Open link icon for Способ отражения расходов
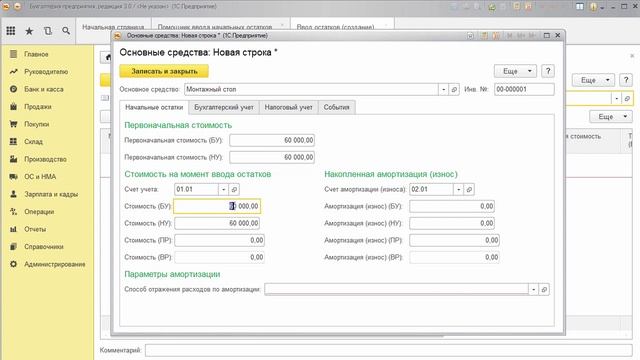The width and height of the screenshot is (640, 360). click(544, 289)
